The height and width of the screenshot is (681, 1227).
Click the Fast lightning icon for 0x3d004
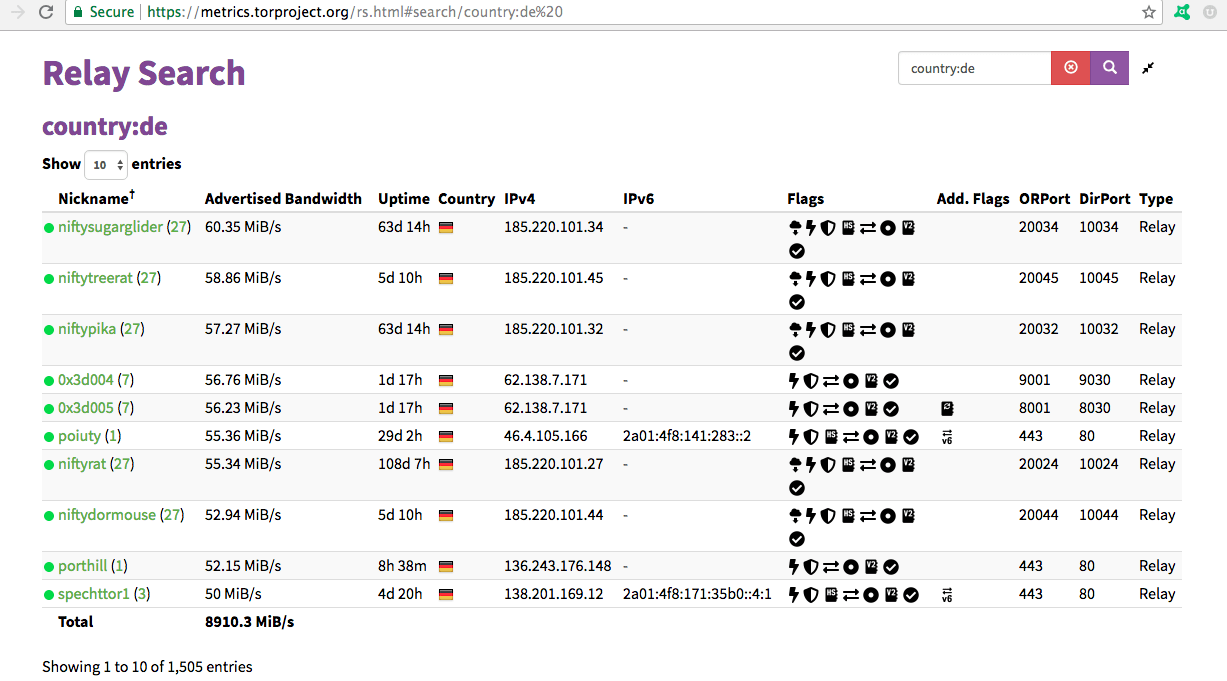point(794,380)
